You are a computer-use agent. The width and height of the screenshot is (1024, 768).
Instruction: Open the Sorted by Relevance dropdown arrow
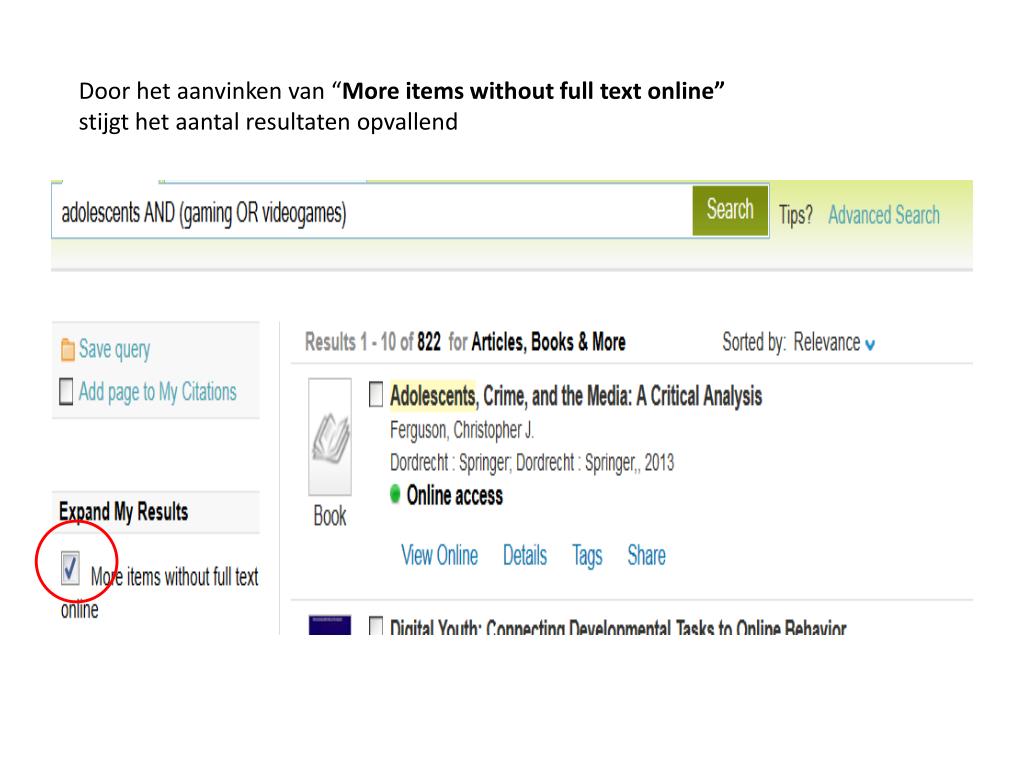870,344
